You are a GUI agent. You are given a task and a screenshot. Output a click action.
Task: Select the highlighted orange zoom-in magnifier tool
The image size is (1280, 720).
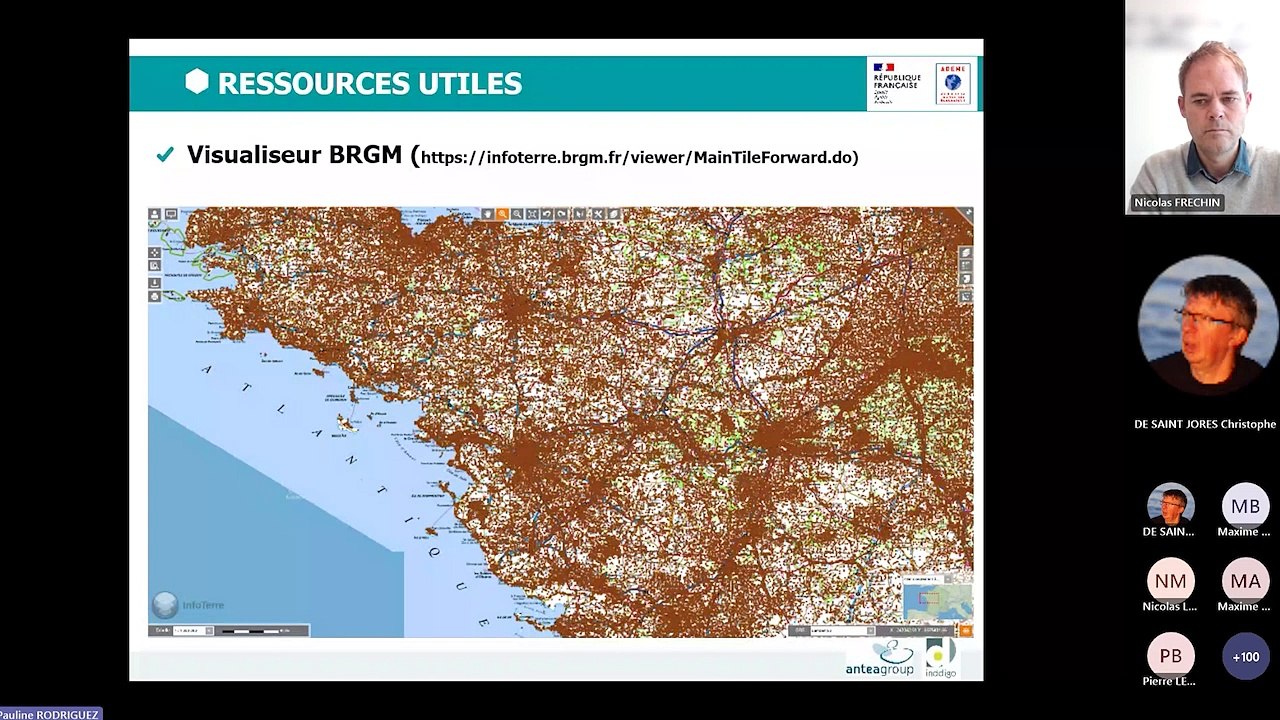502,214
